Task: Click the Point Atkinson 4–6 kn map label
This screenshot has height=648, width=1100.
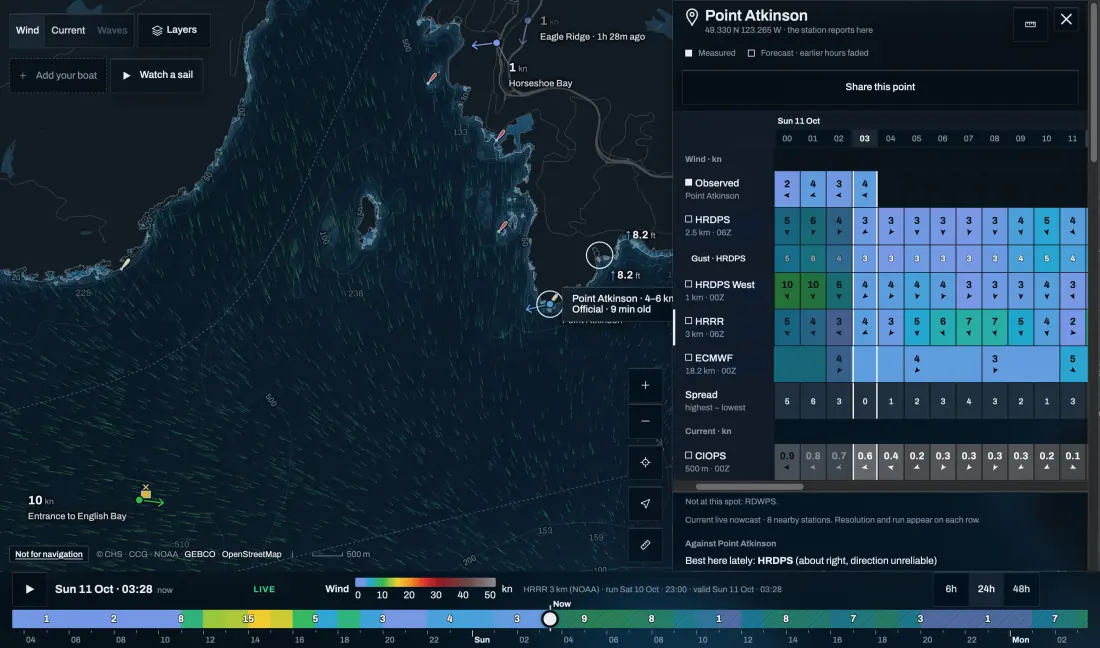Action: click(x=617, y=304)
